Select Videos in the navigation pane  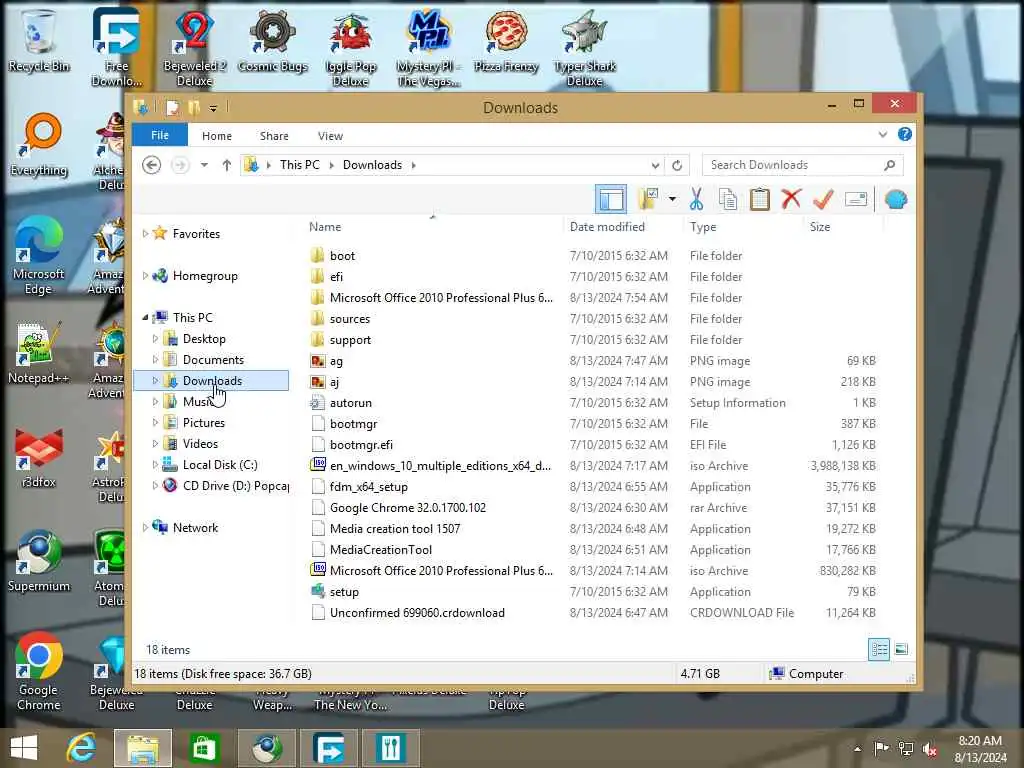point(200,443)
